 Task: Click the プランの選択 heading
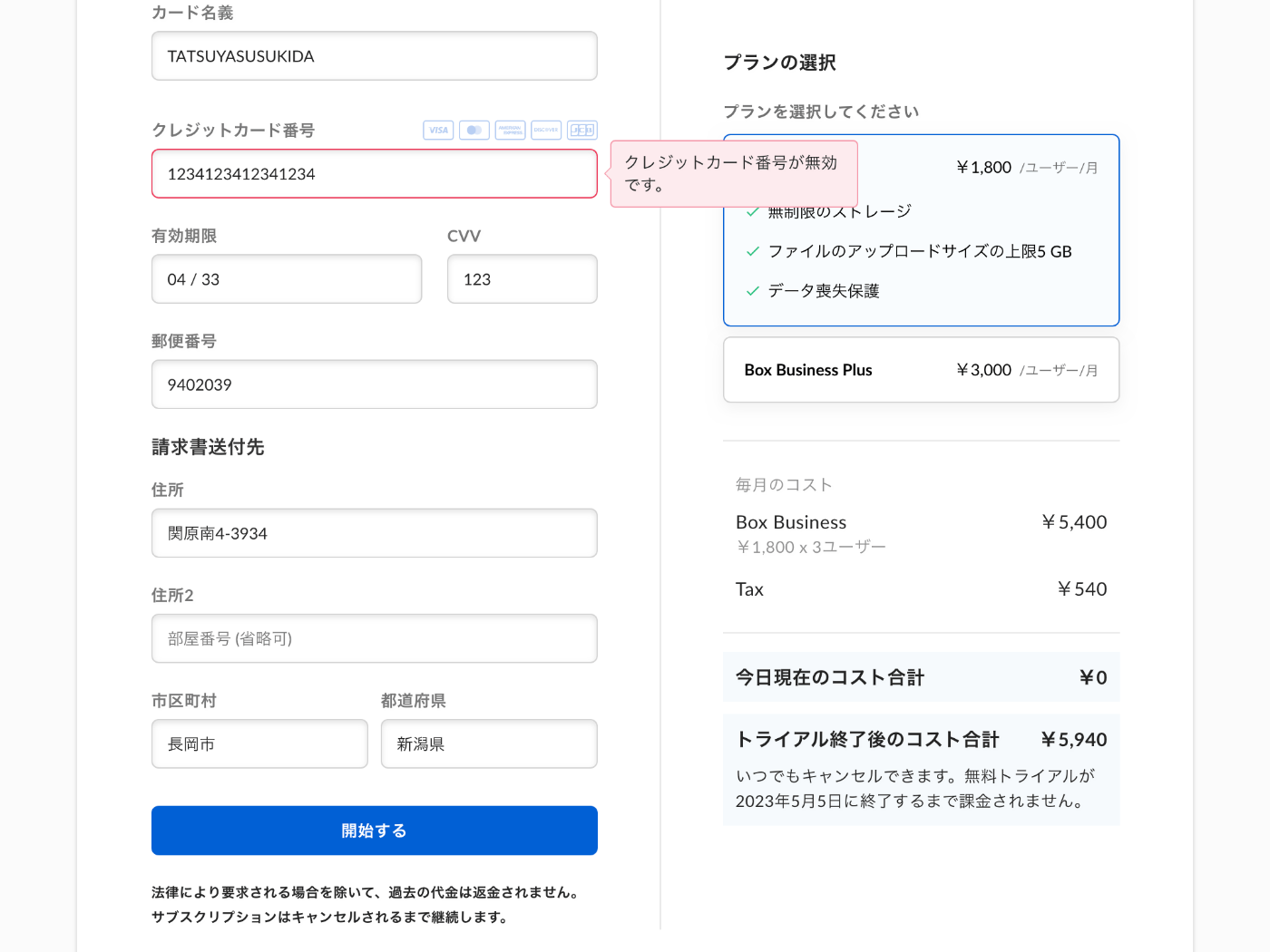tap(779, 63)
